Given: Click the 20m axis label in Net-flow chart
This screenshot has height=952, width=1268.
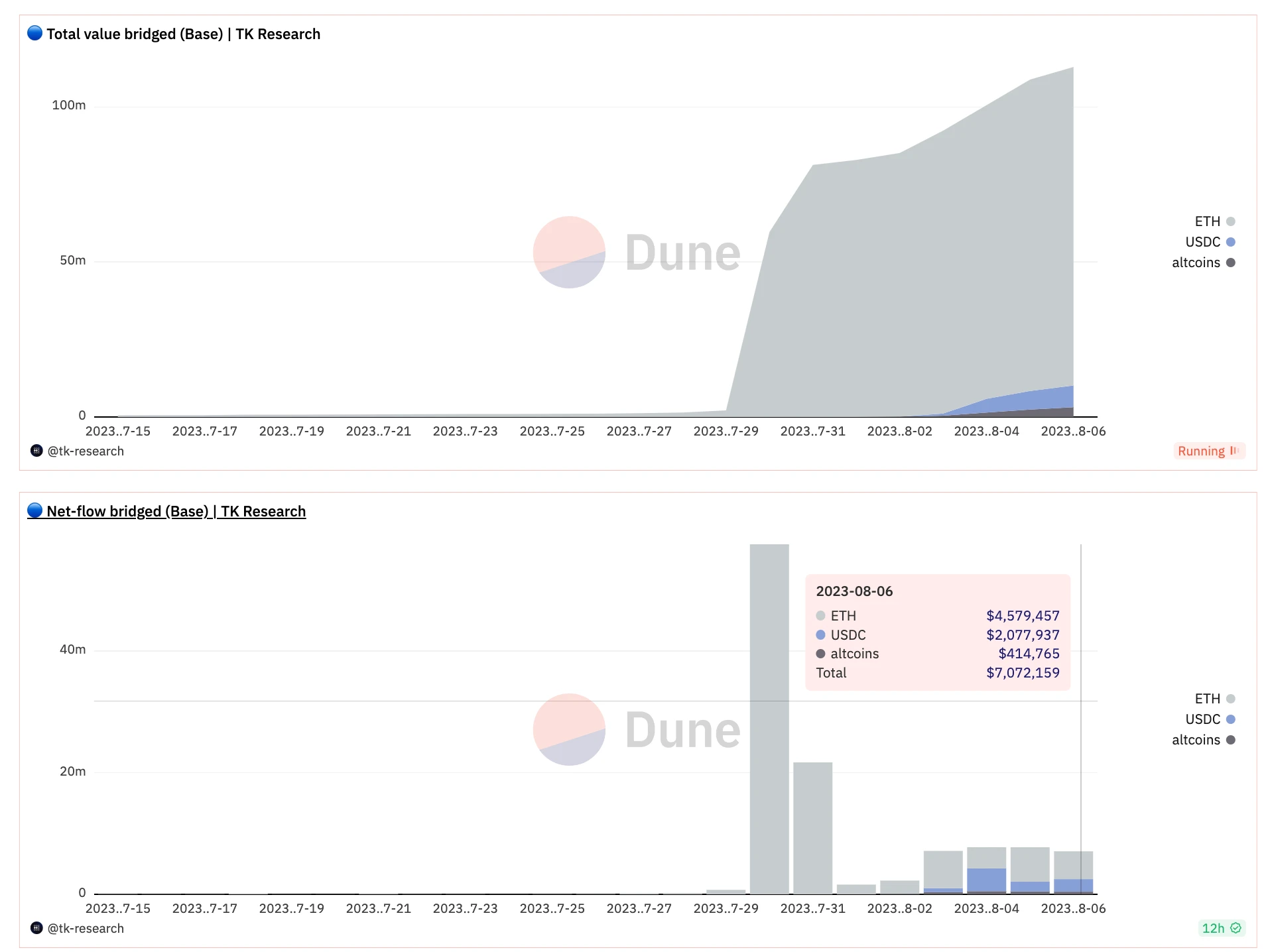Looking at the screenshot, I should coord(73,772).
